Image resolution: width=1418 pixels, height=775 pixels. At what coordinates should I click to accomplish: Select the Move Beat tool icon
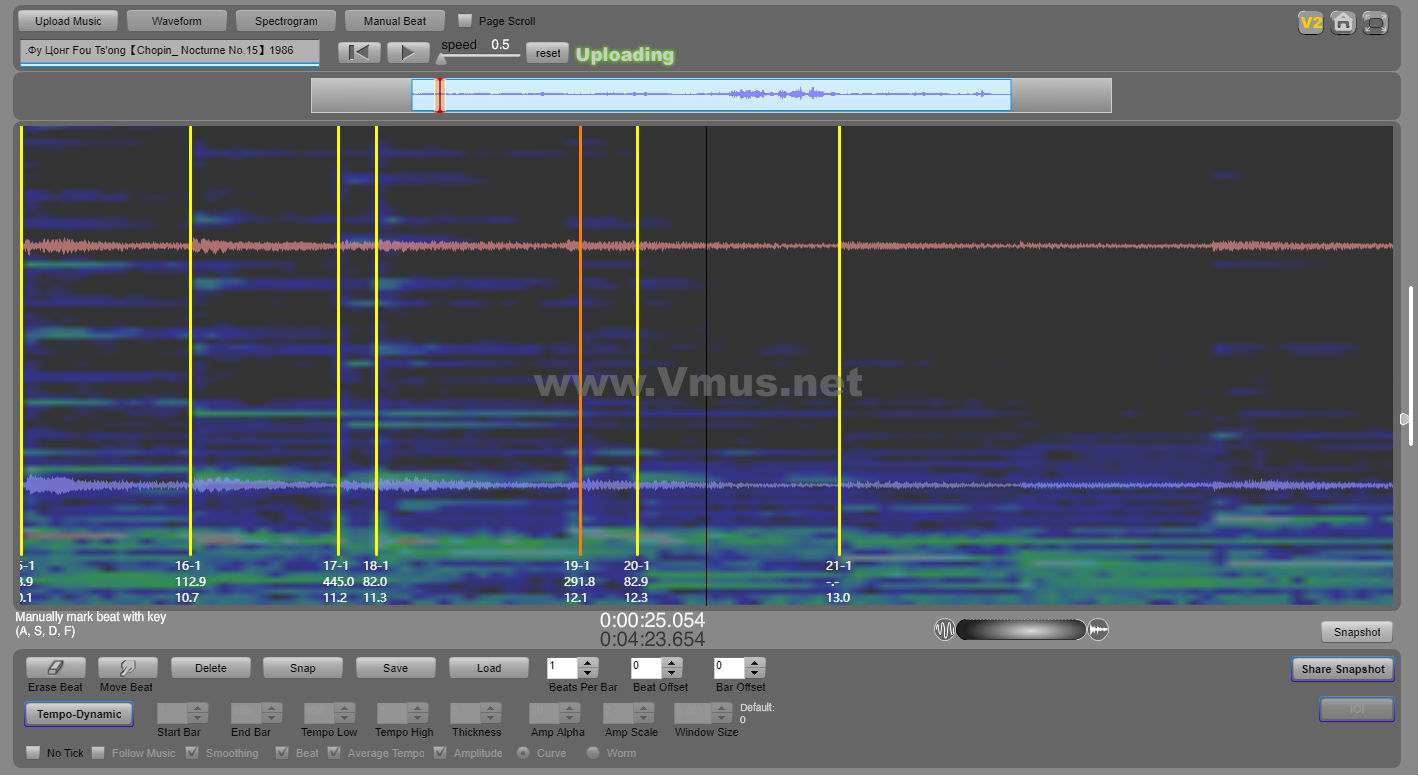pyautogui.click(x=126, y=668)
